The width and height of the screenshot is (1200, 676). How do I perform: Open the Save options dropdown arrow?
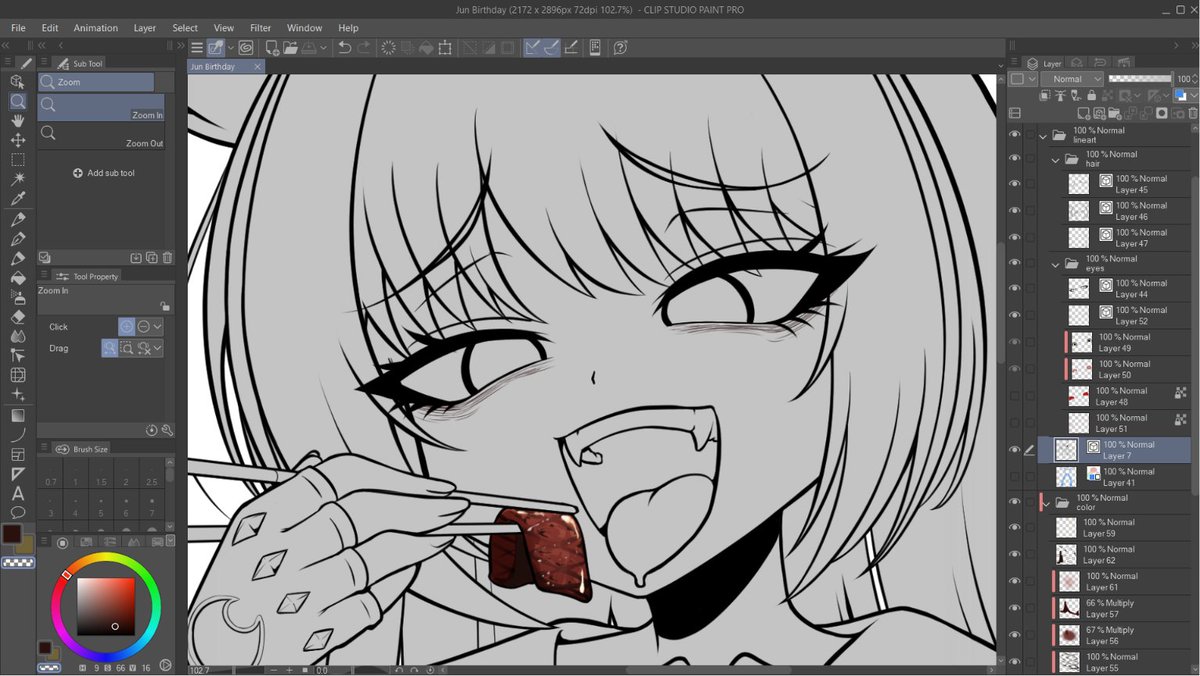coord(323,47)
